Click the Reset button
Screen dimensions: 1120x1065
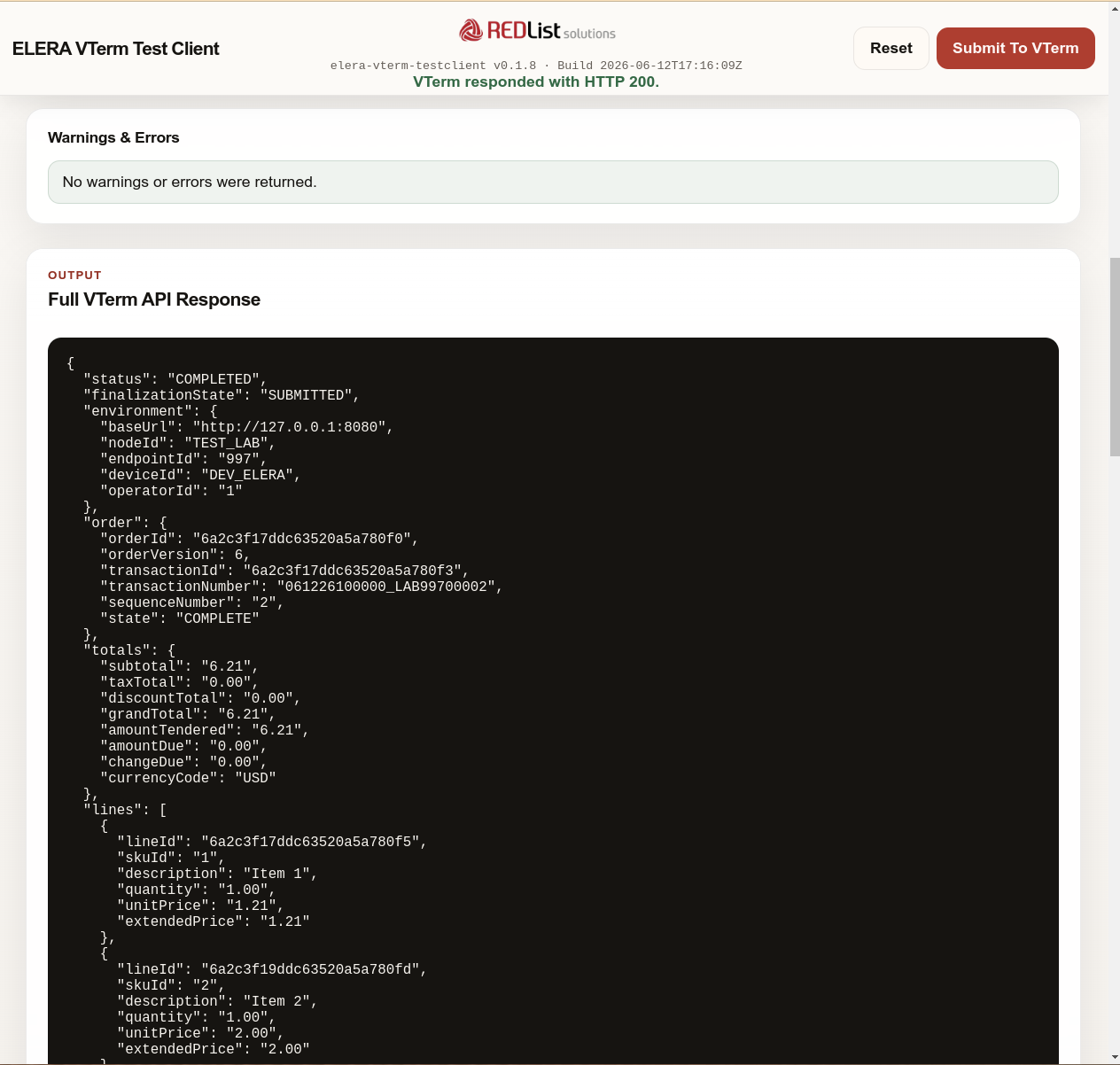click(x=891, y=48)
